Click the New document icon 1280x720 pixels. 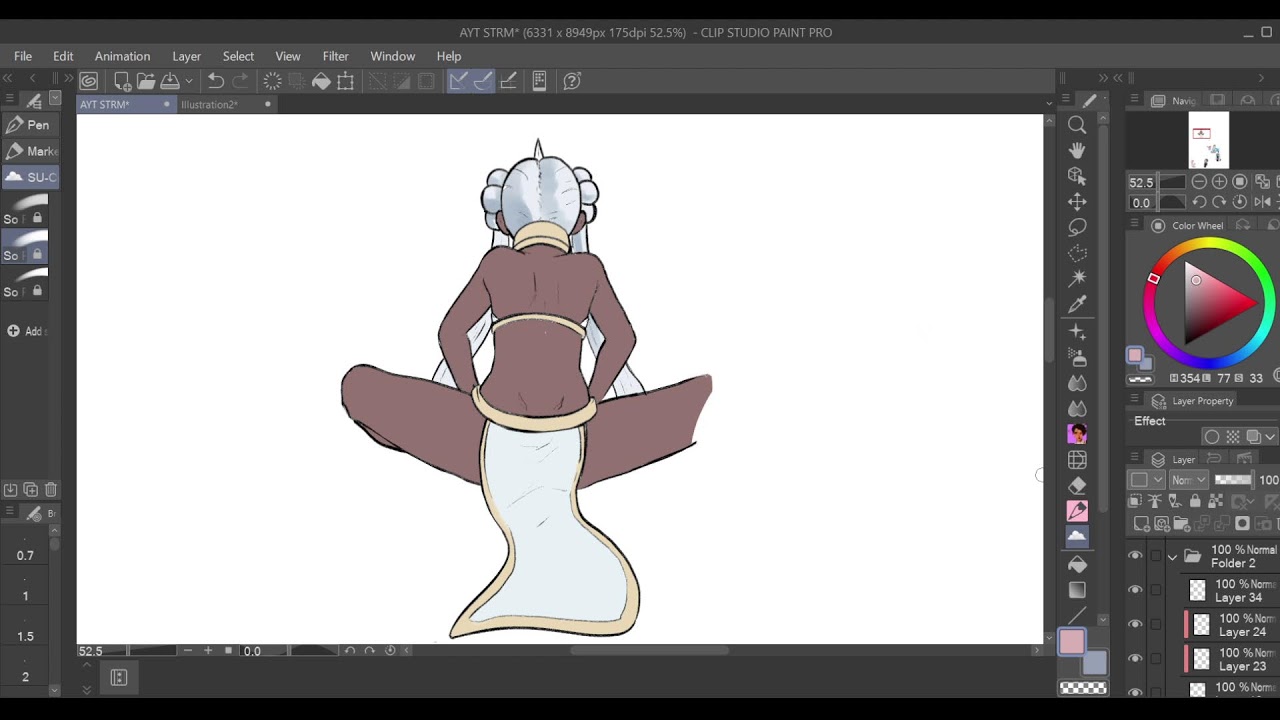[122, 81]
